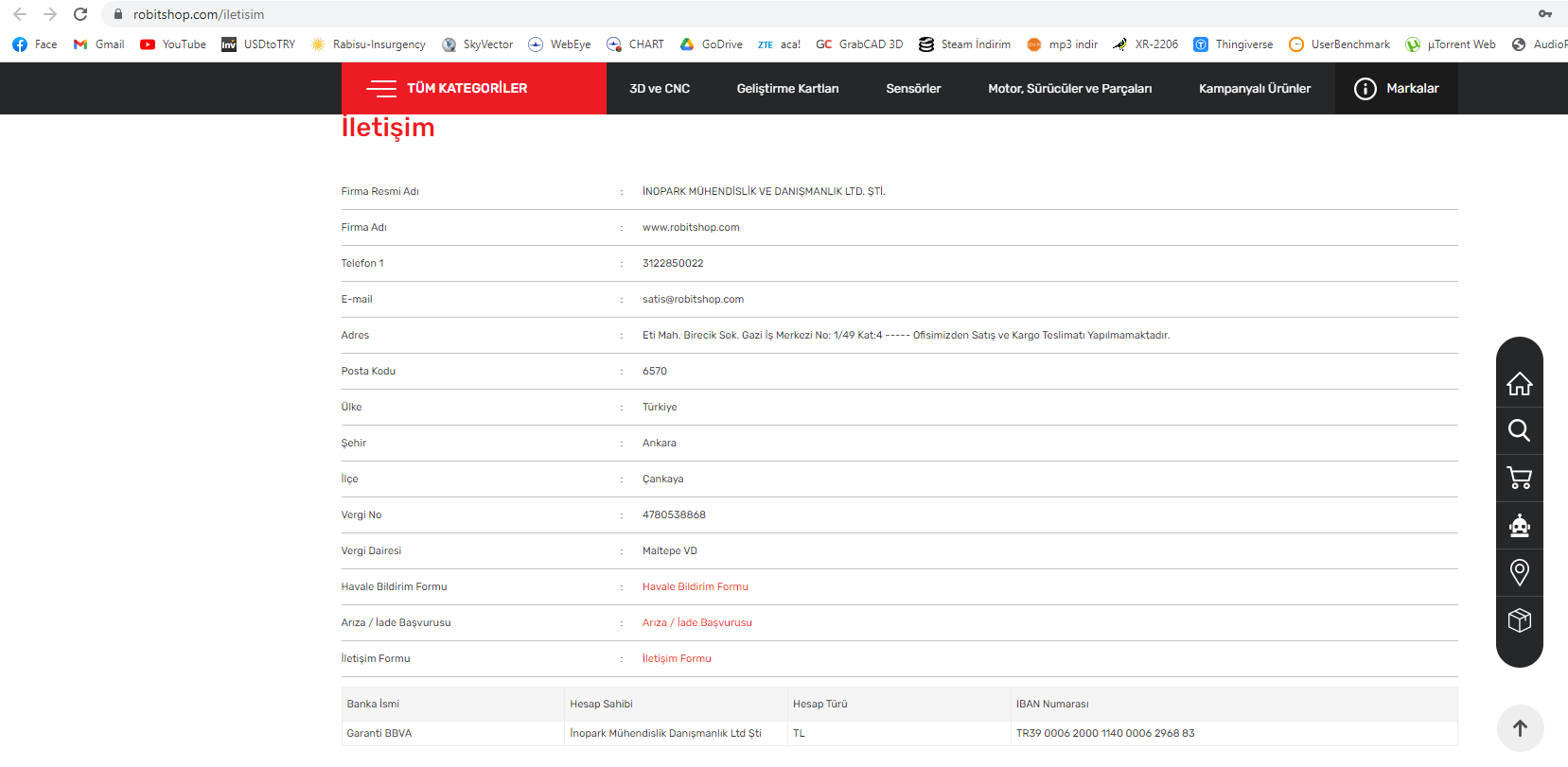The image size is (1568, 767).
Task: Click the robot icon in the sidebar
Action: tap(1519, 526)
